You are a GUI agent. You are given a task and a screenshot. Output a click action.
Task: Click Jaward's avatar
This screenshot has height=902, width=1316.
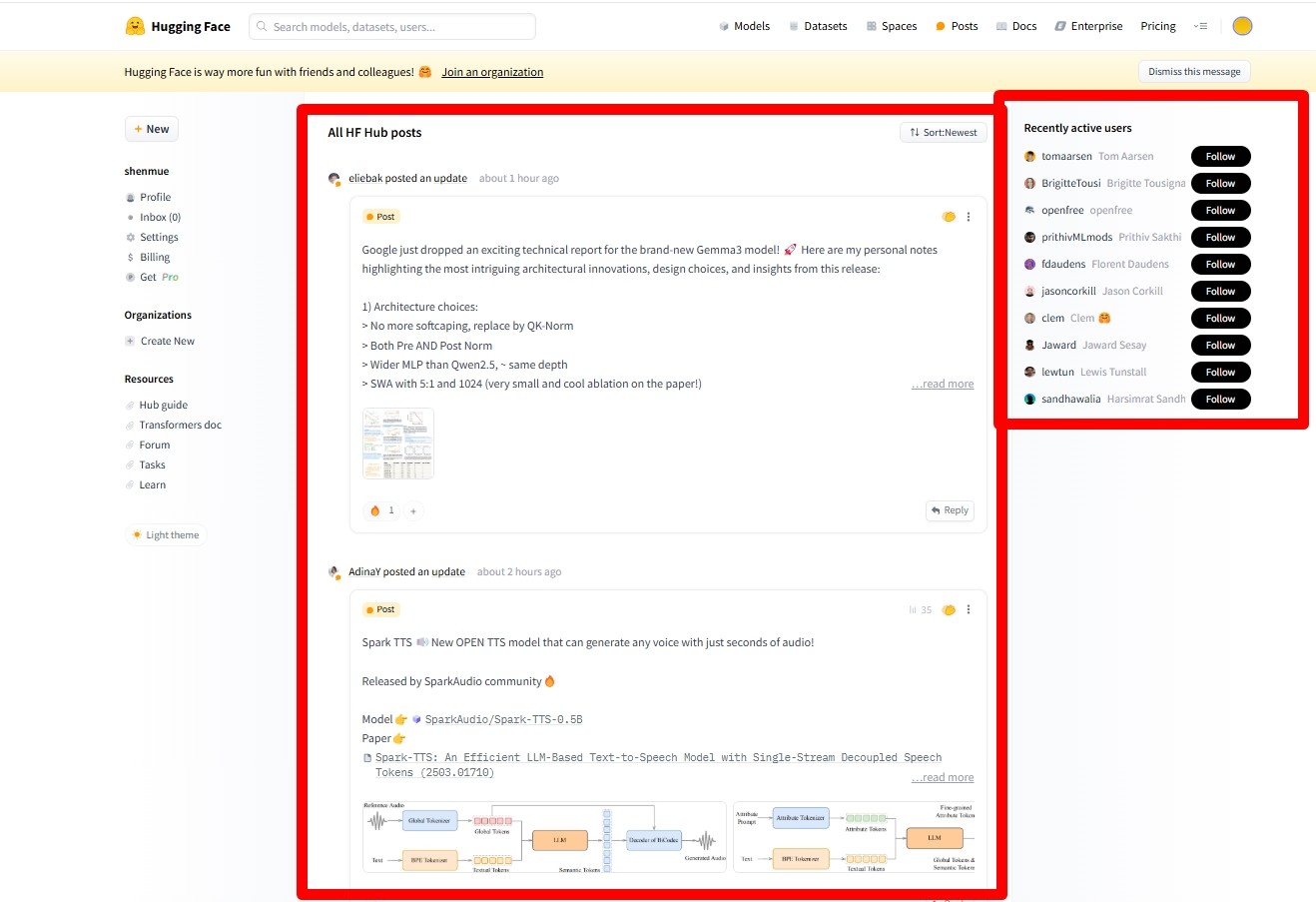click(x=1029, y=346)
